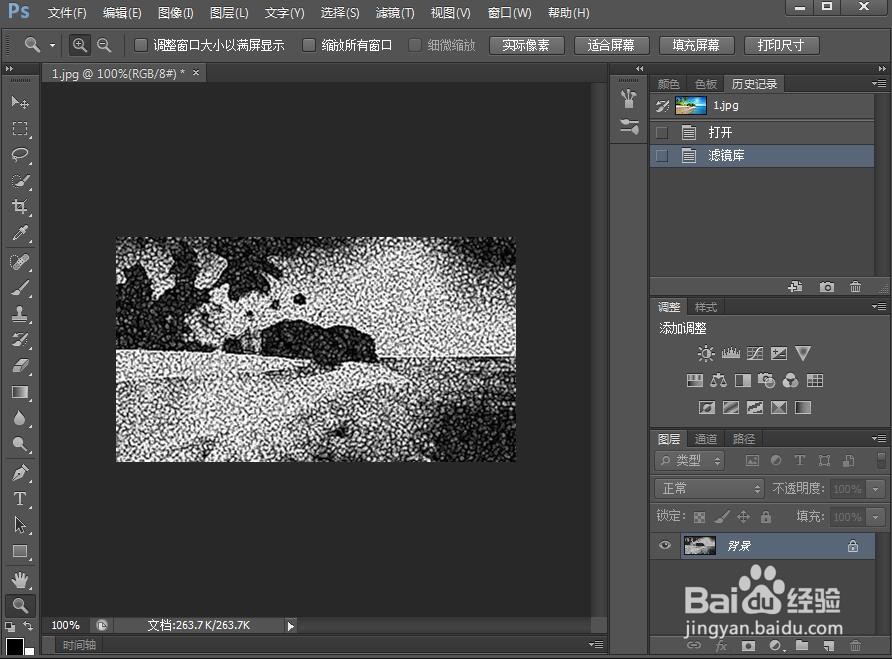Screen dimensions: 892x659
Task: Choose the Zoom tool
Action: click(20, 605)
